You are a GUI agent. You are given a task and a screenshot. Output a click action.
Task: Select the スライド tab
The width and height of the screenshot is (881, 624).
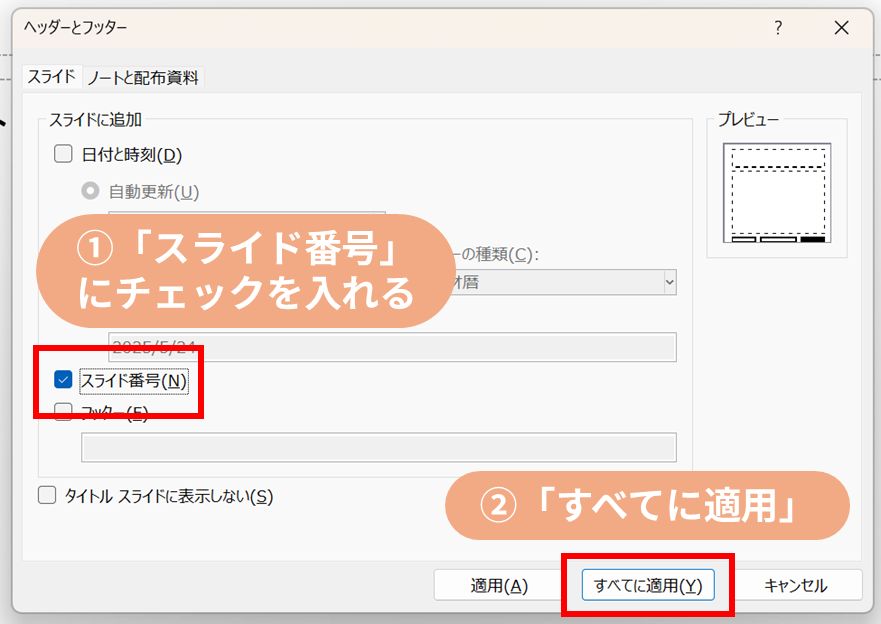[51, 77]
